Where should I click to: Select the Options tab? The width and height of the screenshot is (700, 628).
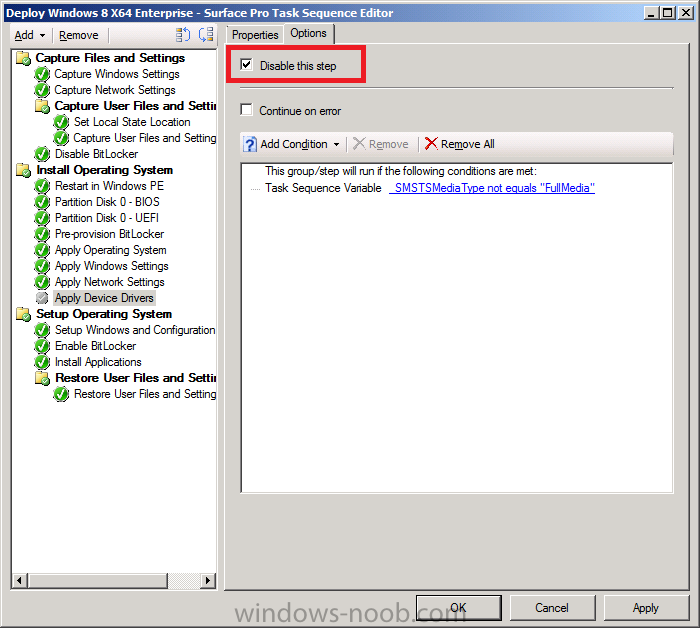click(308, 33)
